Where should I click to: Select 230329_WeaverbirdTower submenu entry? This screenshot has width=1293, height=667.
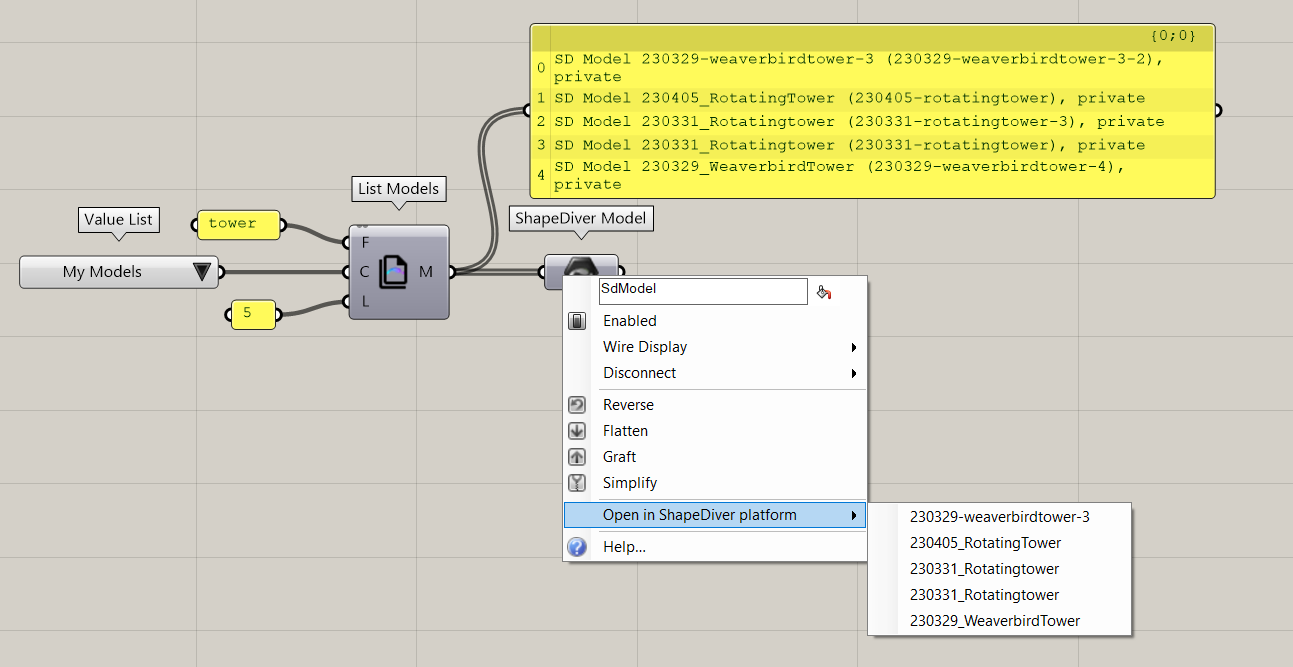994,621
